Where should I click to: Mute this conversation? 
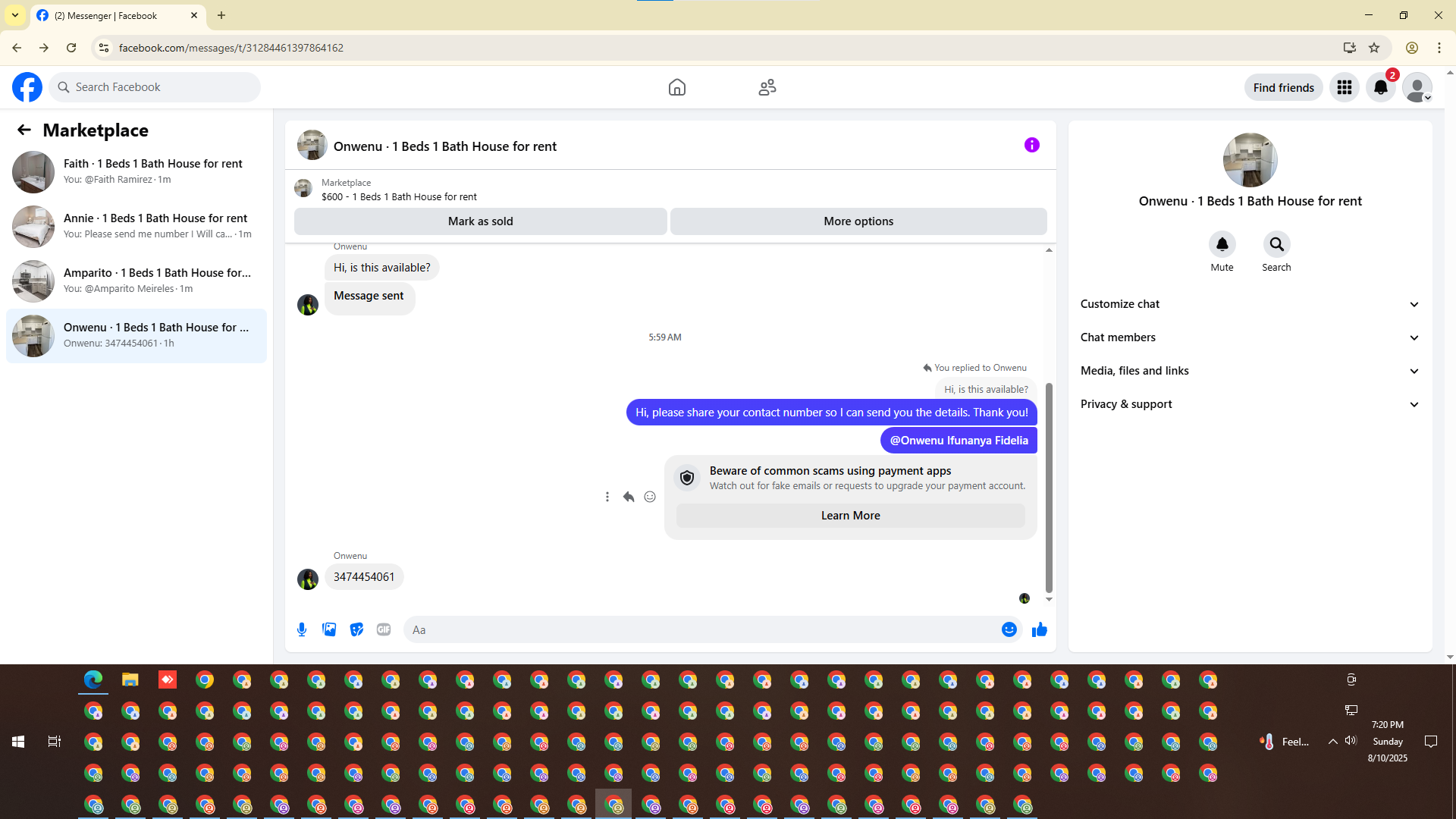(x=1222, y=244)
